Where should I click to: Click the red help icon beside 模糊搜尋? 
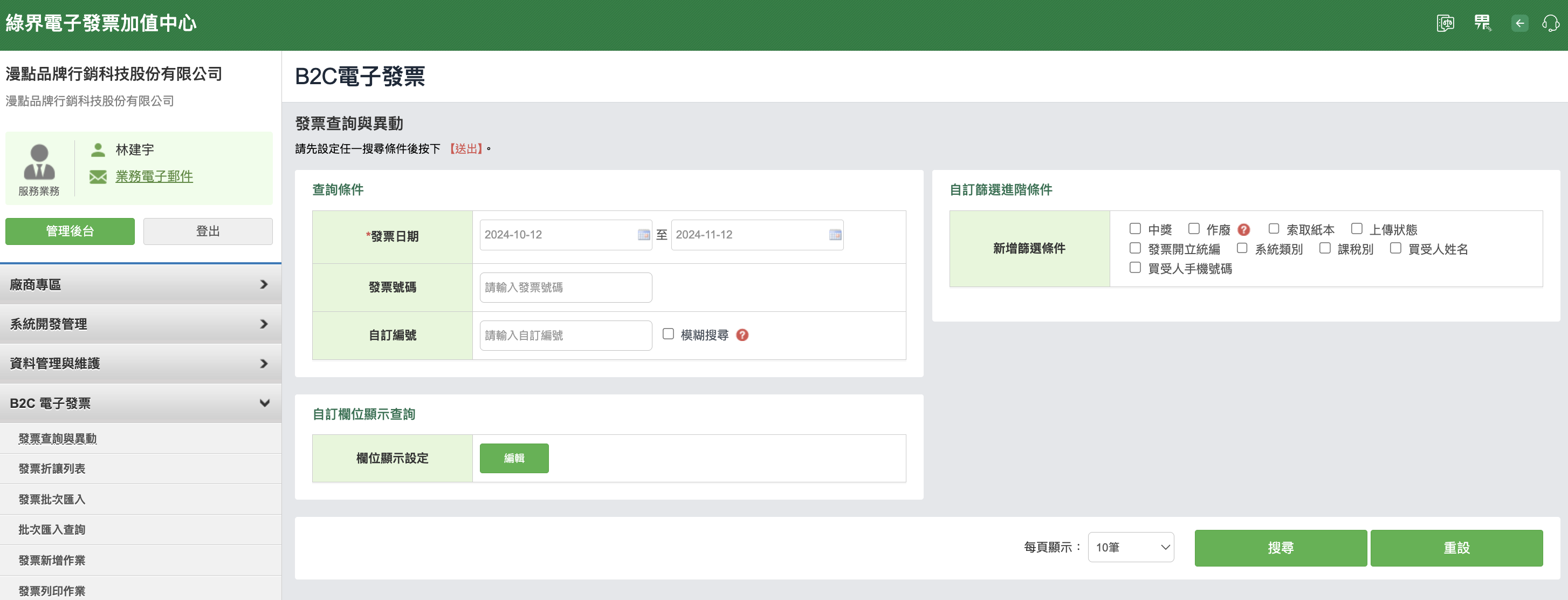click(x=742, y=335)
